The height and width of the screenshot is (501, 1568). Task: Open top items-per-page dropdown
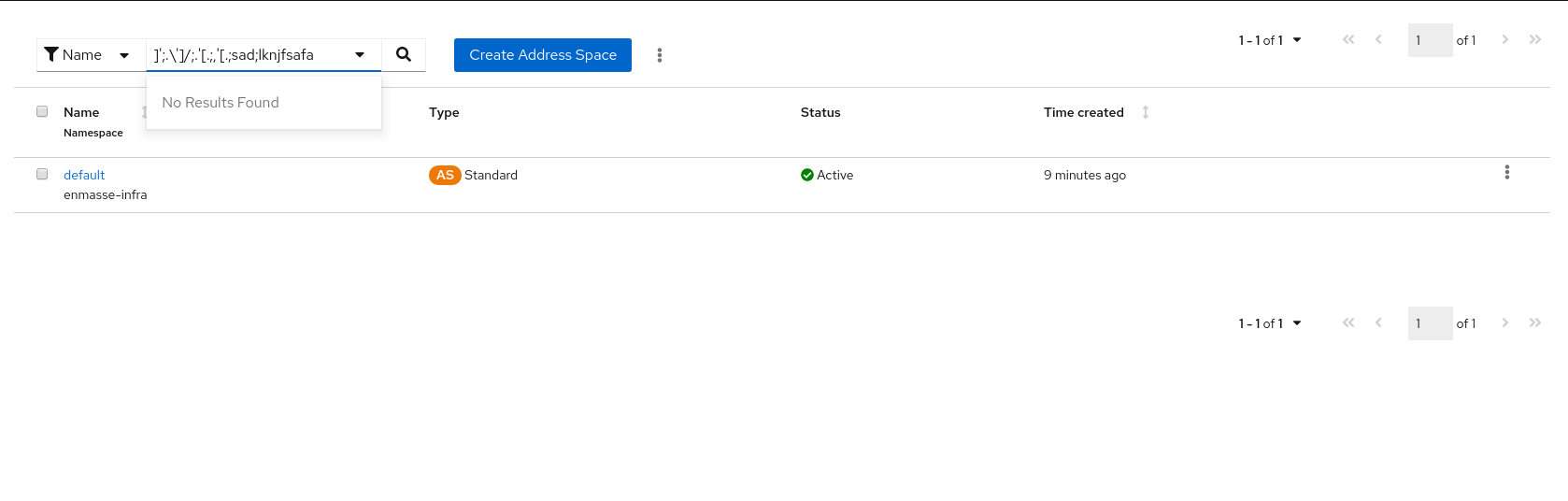[x=1270, y=40]
